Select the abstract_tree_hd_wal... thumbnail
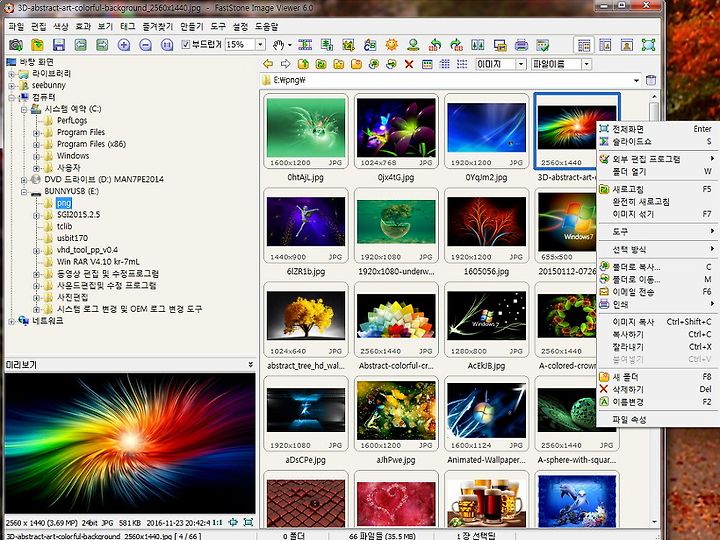Image resolution: width=720 pixels, height=540 pixels. tap(306, 320)
